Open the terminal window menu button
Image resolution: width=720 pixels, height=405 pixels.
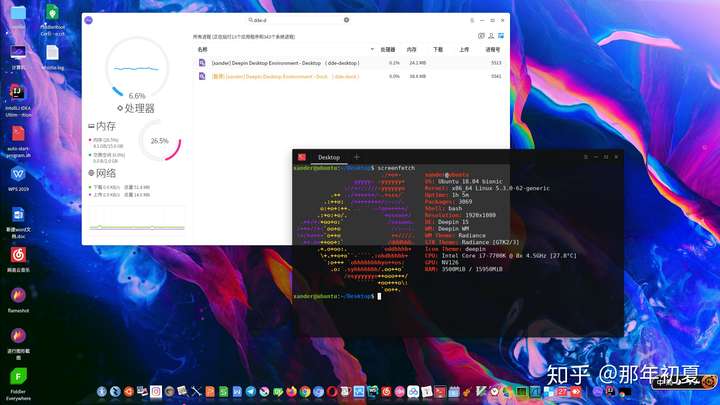pos(586,157)
